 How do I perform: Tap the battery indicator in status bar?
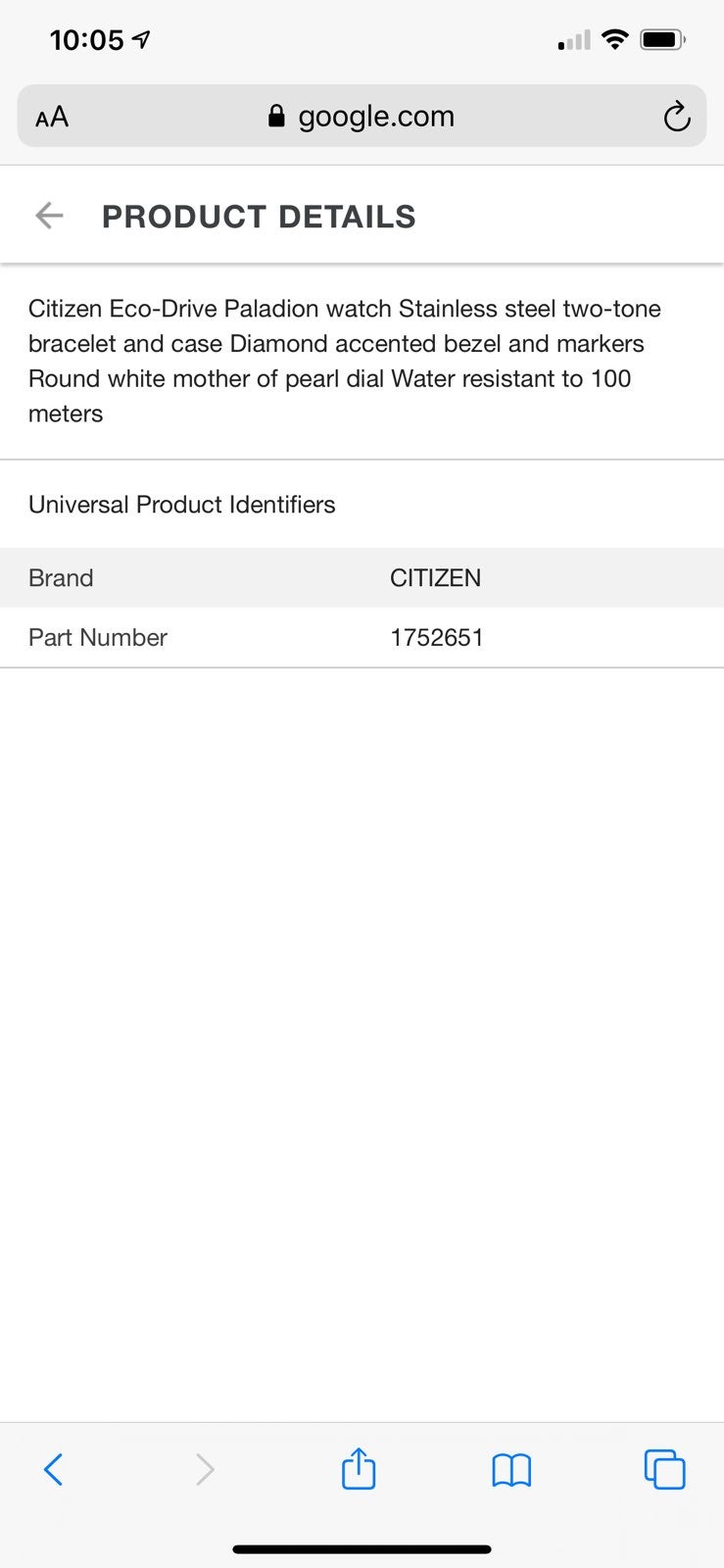tap(663, 40)
